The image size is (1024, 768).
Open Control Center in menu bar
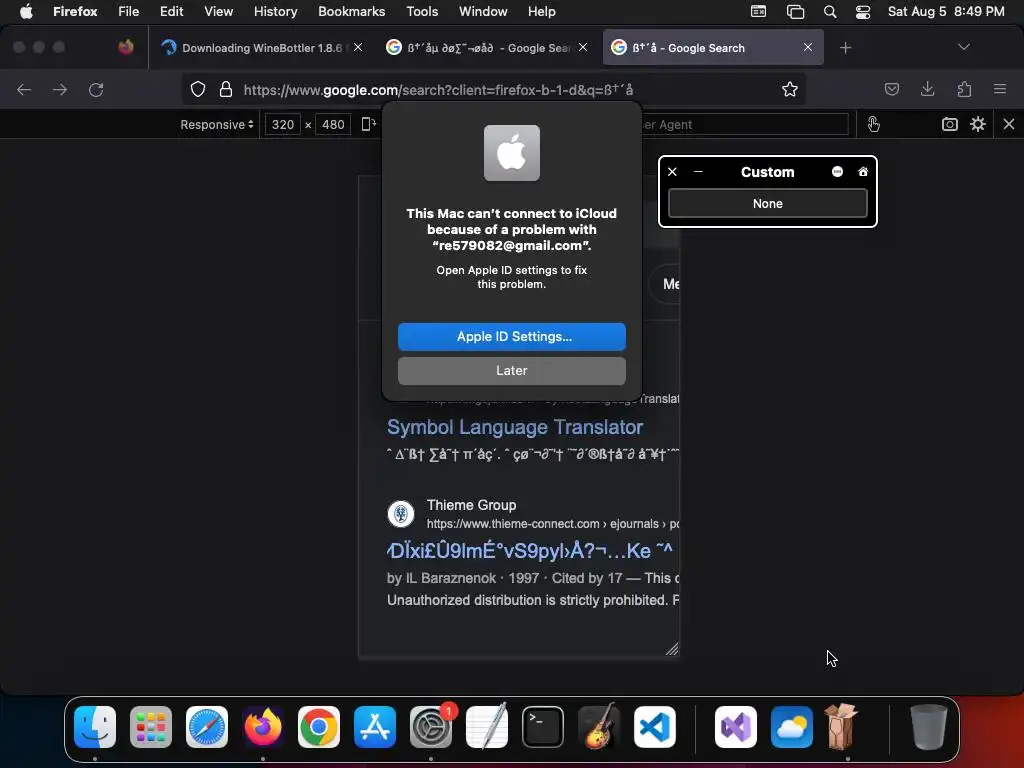click(863, 12)
